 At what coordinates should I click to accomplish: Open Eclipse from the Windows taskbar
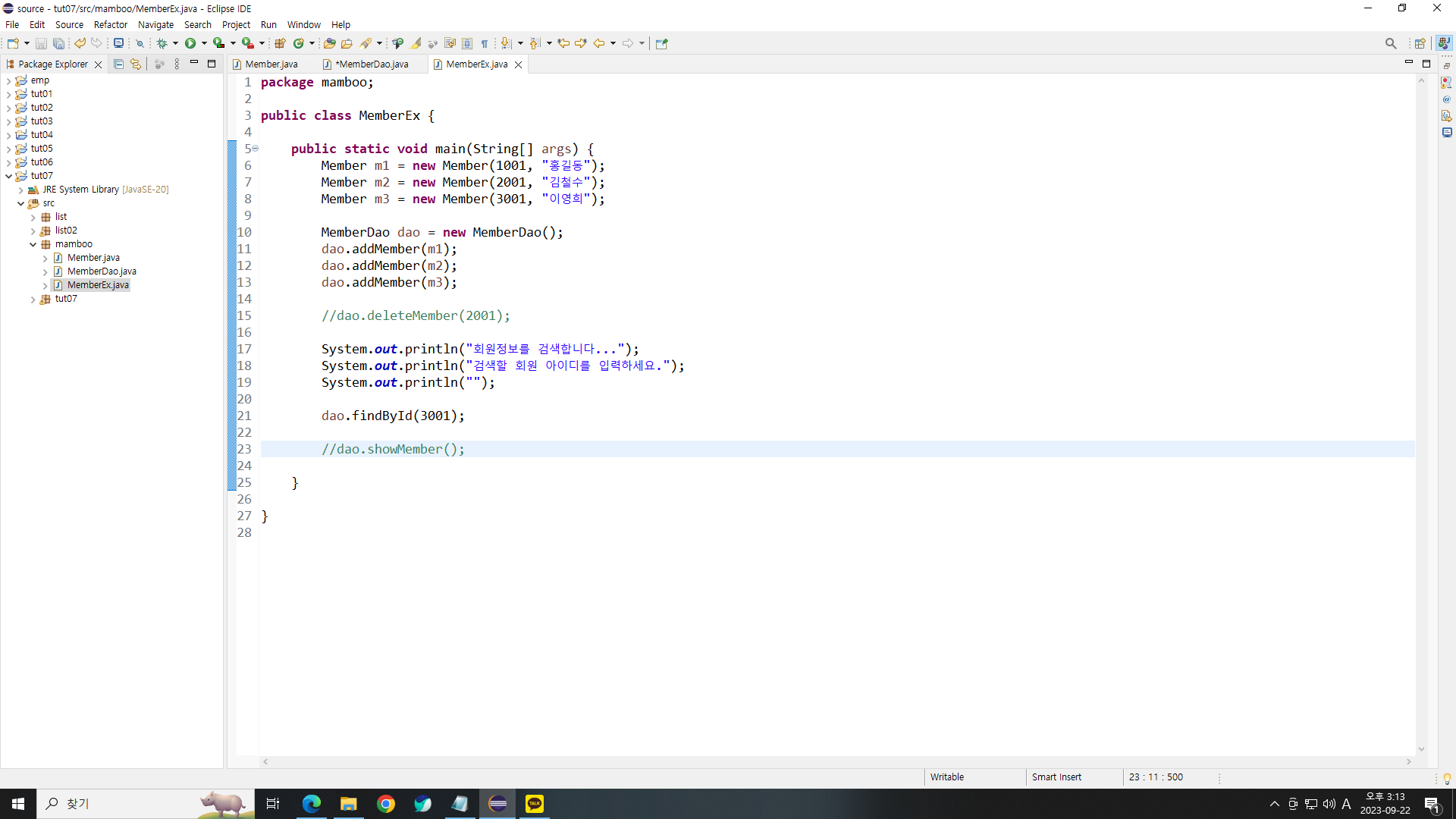click(497, 804)
